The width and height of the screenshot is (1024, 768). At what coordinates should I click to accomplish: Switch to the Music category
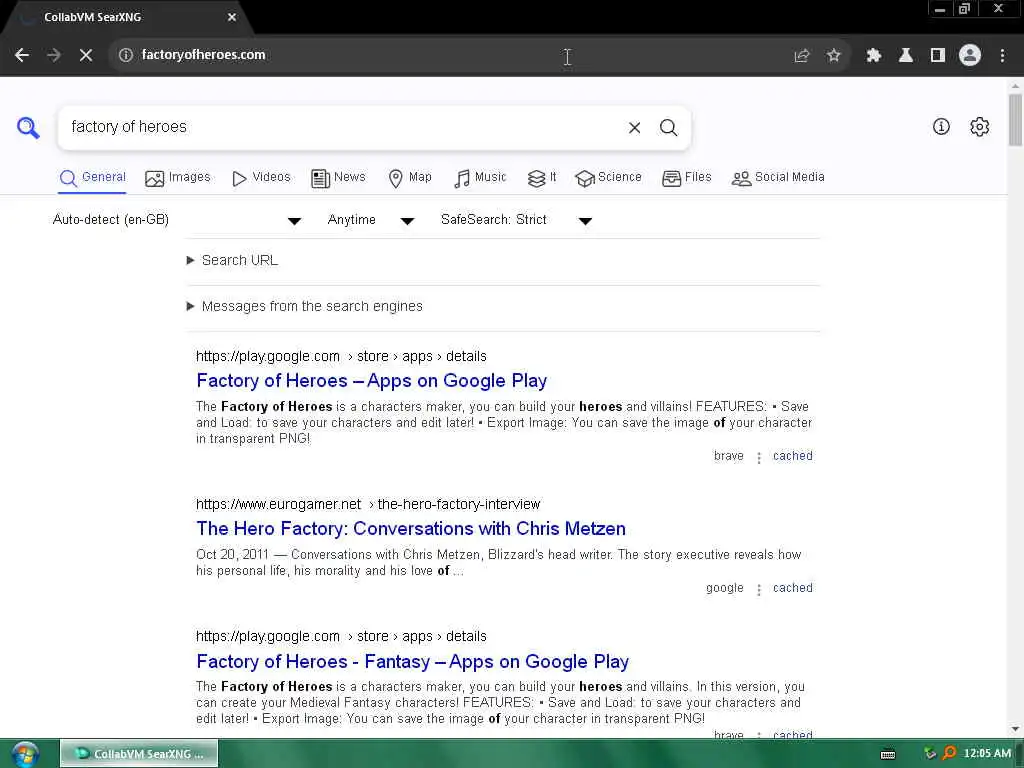(480, 178)
